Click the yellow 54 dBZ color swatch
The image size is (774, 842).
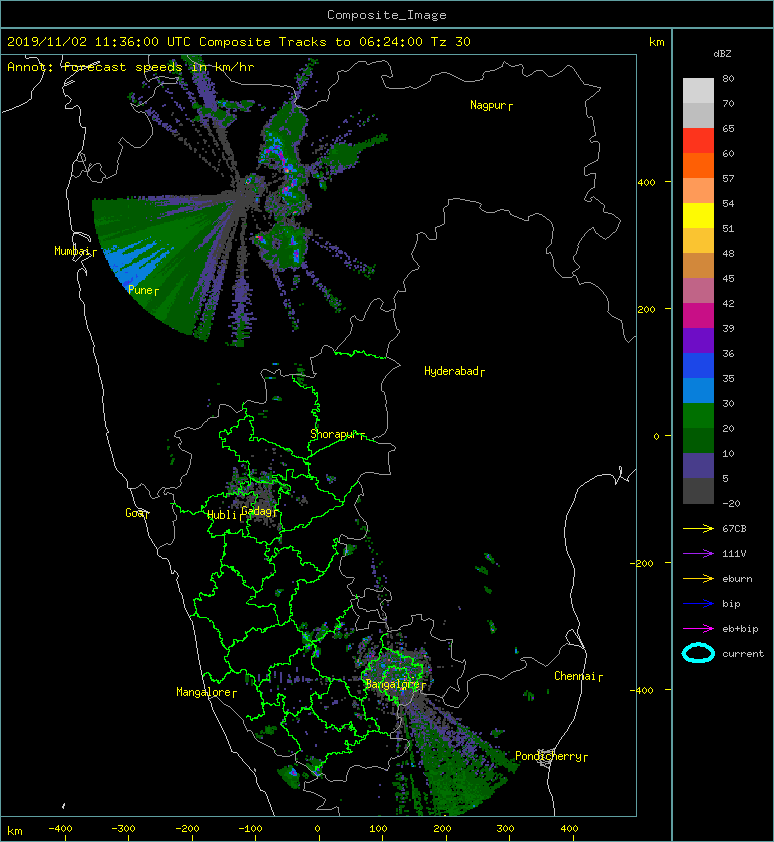pyautogui.click(x=698, y=215)
